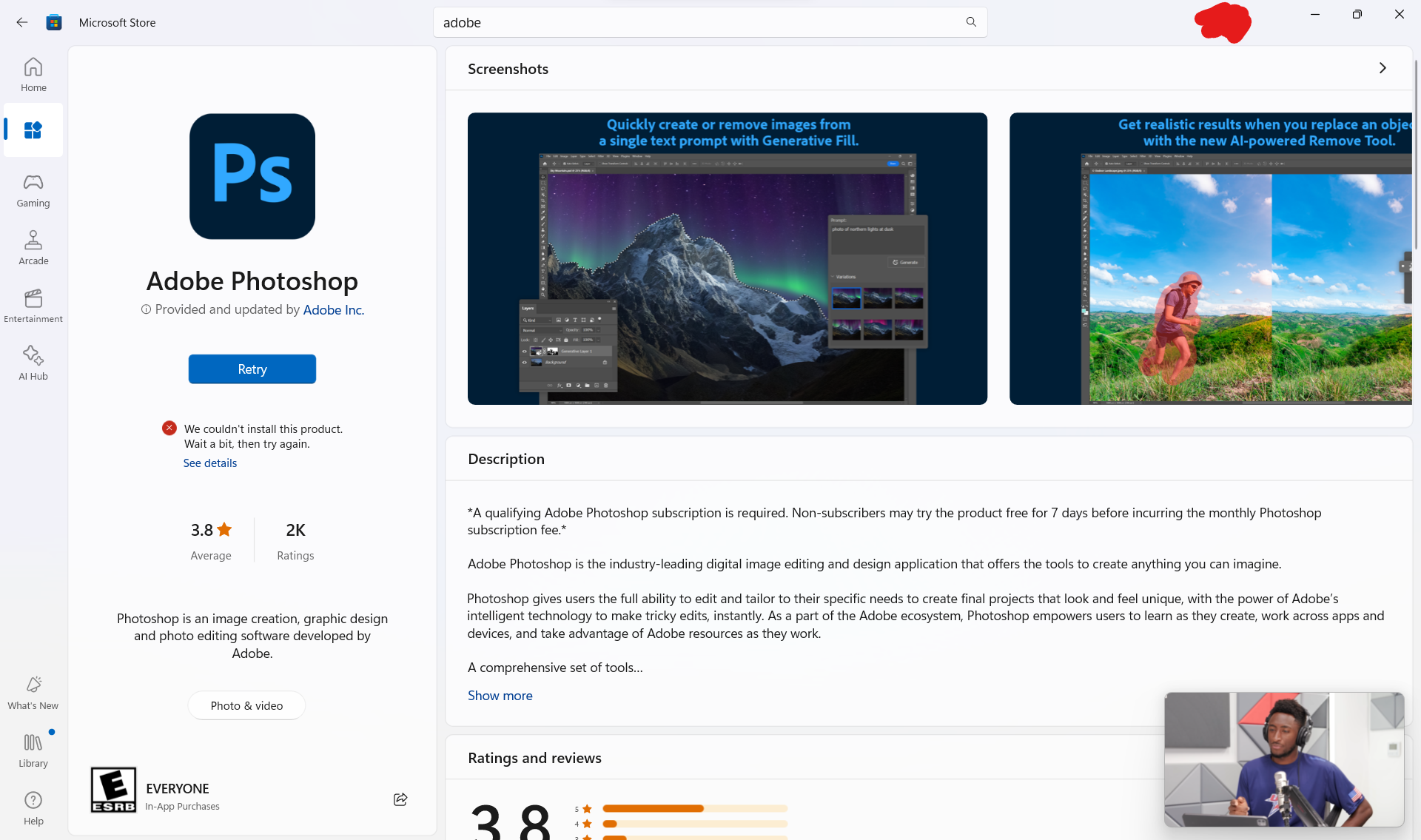Image resolution: width=1421 pixels, height=840 pixels.
Task: Click the 4-star rating bar
Action: pos(695,824)
